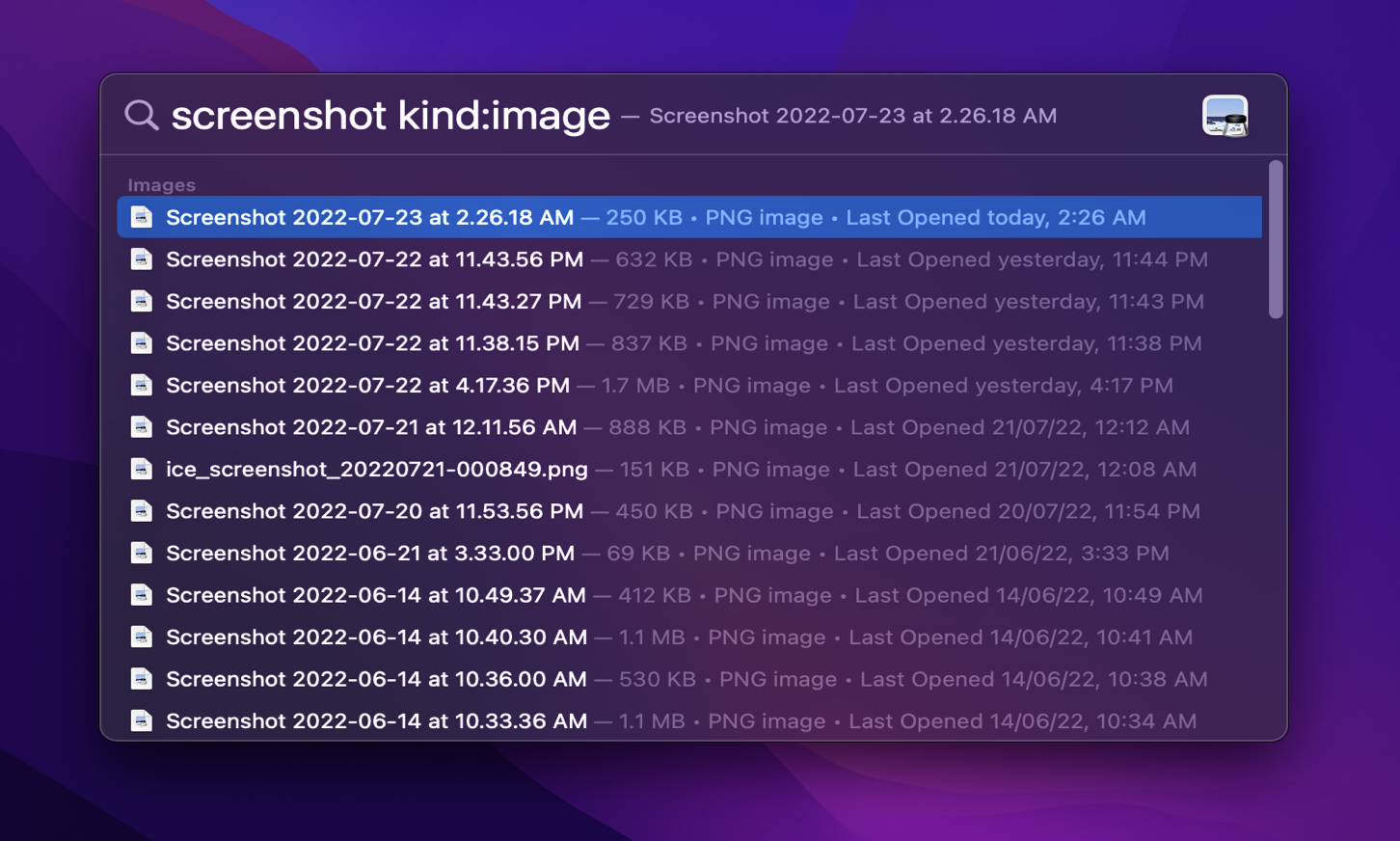Select Screenshot 2022-06-14 at 10.40.30 AM result

pyautogui.click(x=689, y=637)
